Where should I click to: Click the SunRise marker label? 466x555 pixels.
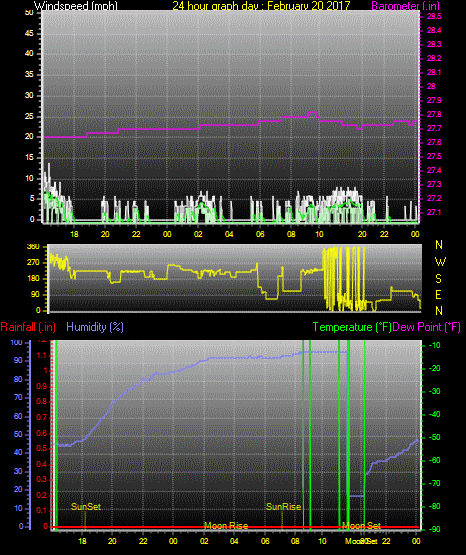pyautogui.click(x=283, y=507)
